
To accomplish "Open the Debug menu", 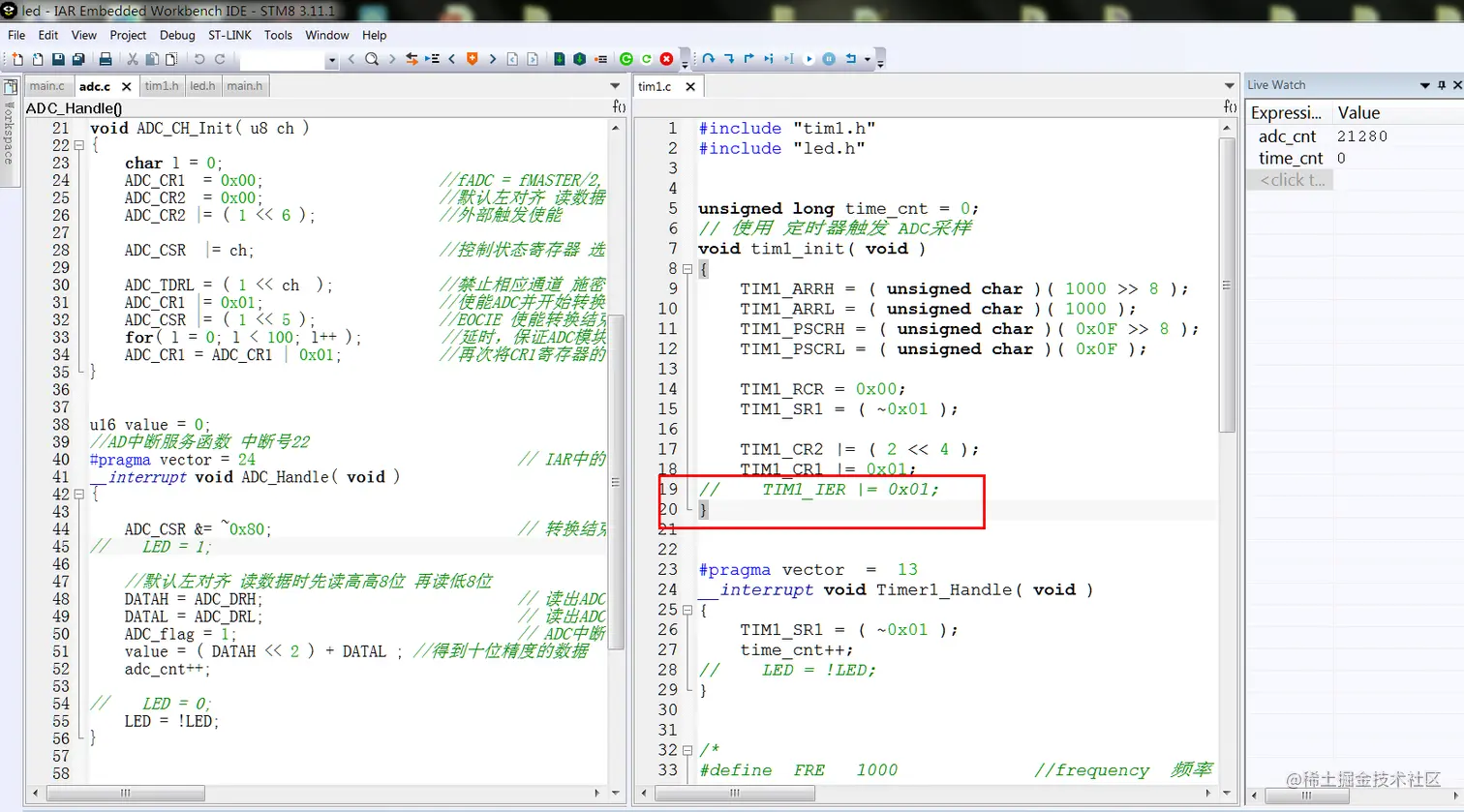I will coord(177,35).
